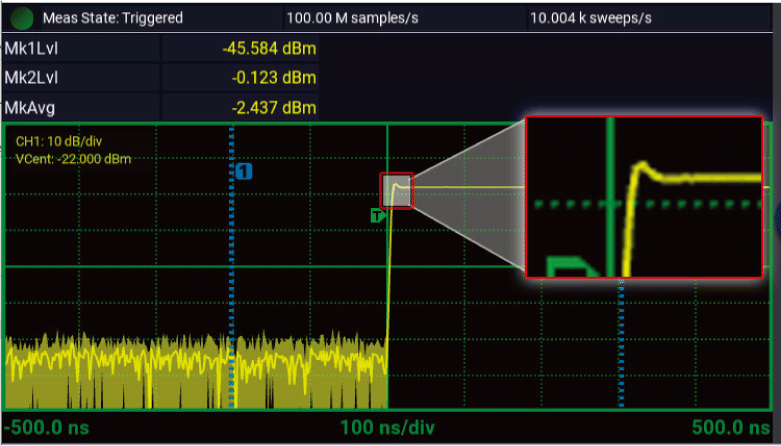
Task: Click the VCent: -22.000 dBm setting
Action: point(74,158)
